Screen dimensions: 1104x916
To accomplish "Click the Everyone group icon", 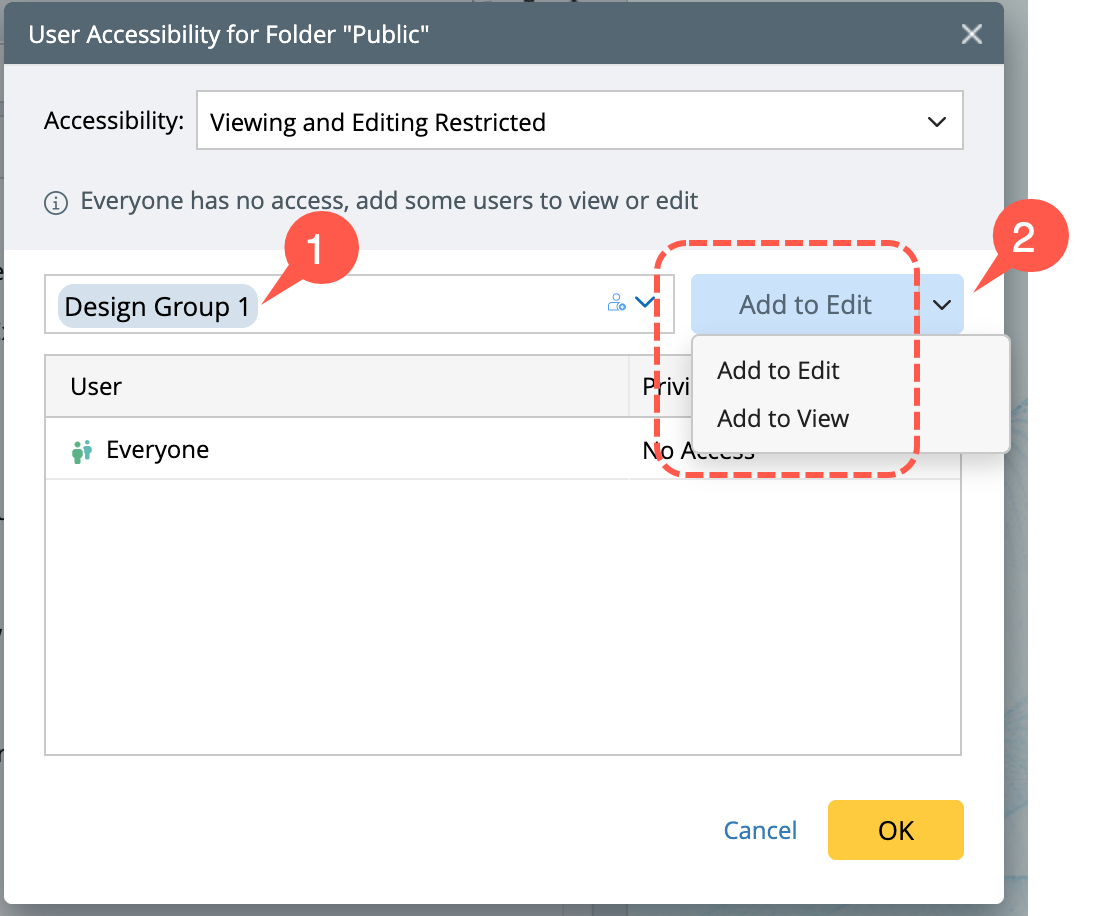I will [x=82, y=451].
